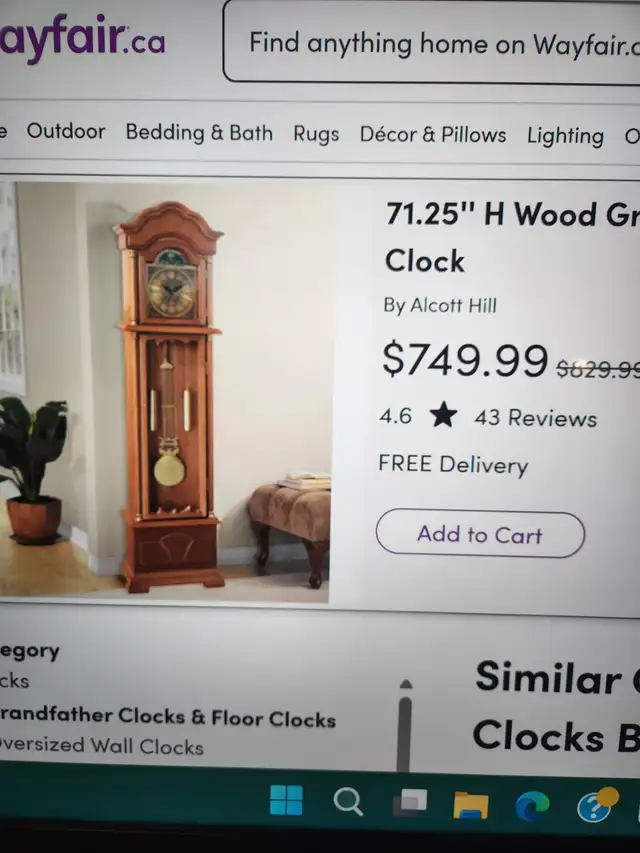Launch Microsoft Edge from the taskbar
The image size is (640, 853).
(x=532, y=806)
